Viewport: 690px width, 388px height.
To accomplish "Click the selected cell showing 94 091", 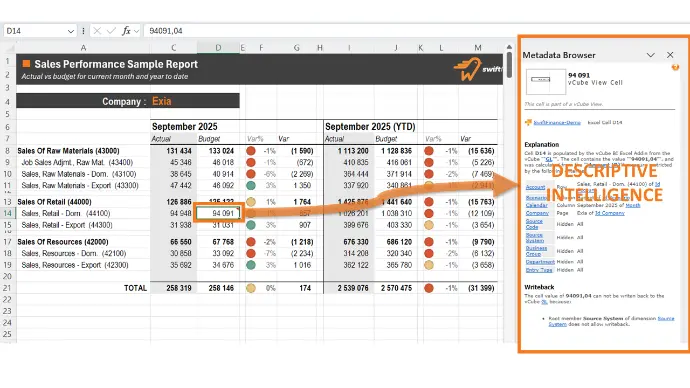I will 218,213.
